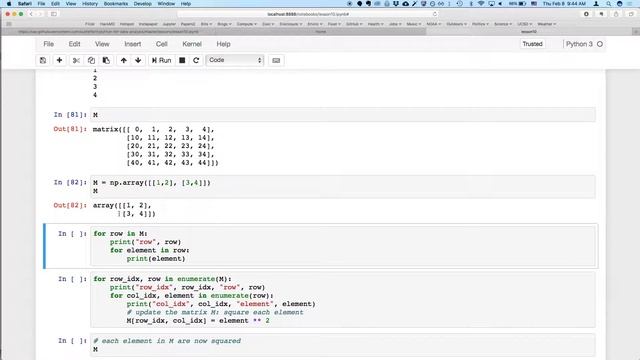640x360 pixels.
Task: Open the Safari menu in menu bar
Action: (x=25, y=4)
